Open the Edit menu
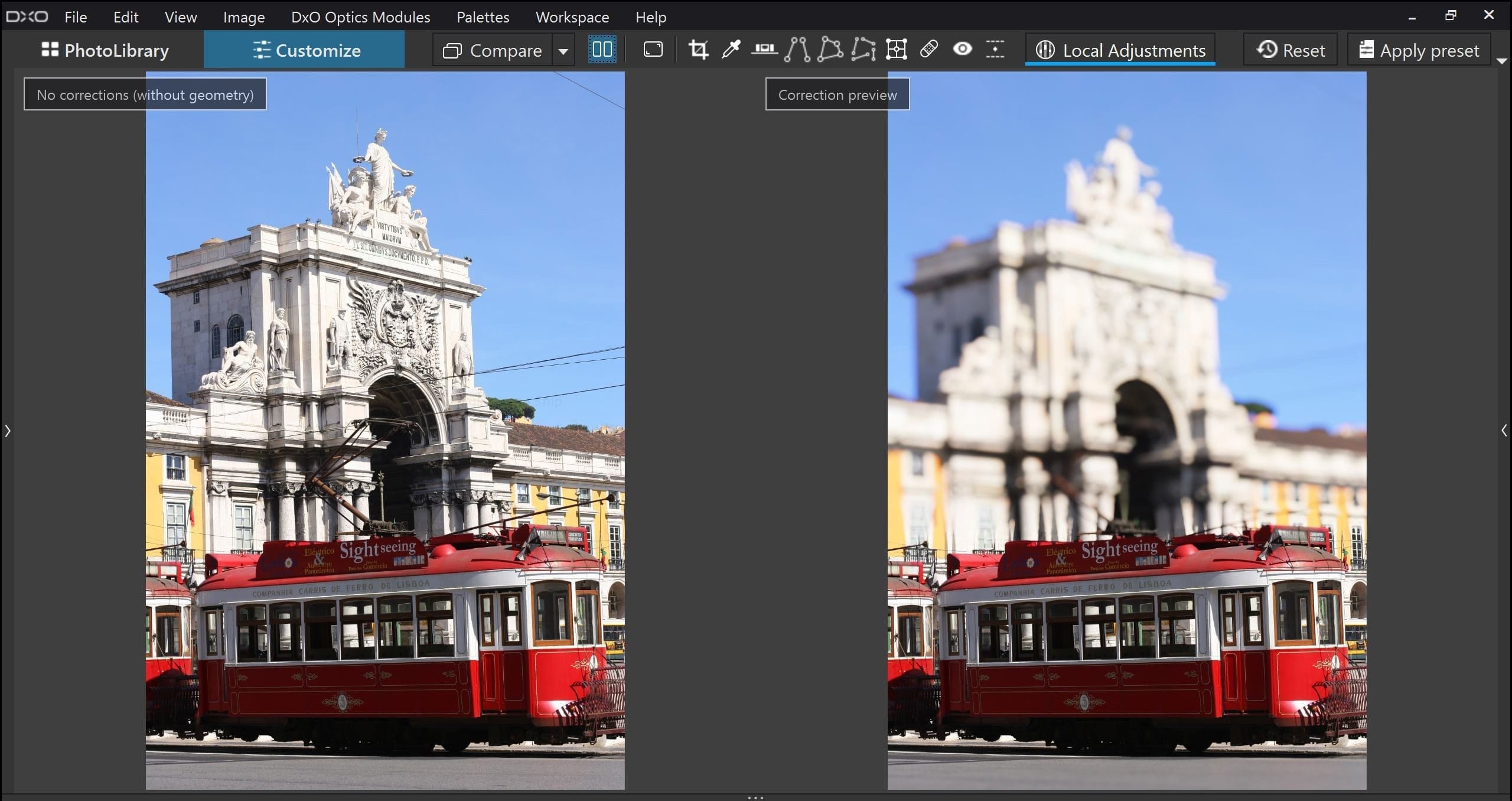 tap(126, 17)
